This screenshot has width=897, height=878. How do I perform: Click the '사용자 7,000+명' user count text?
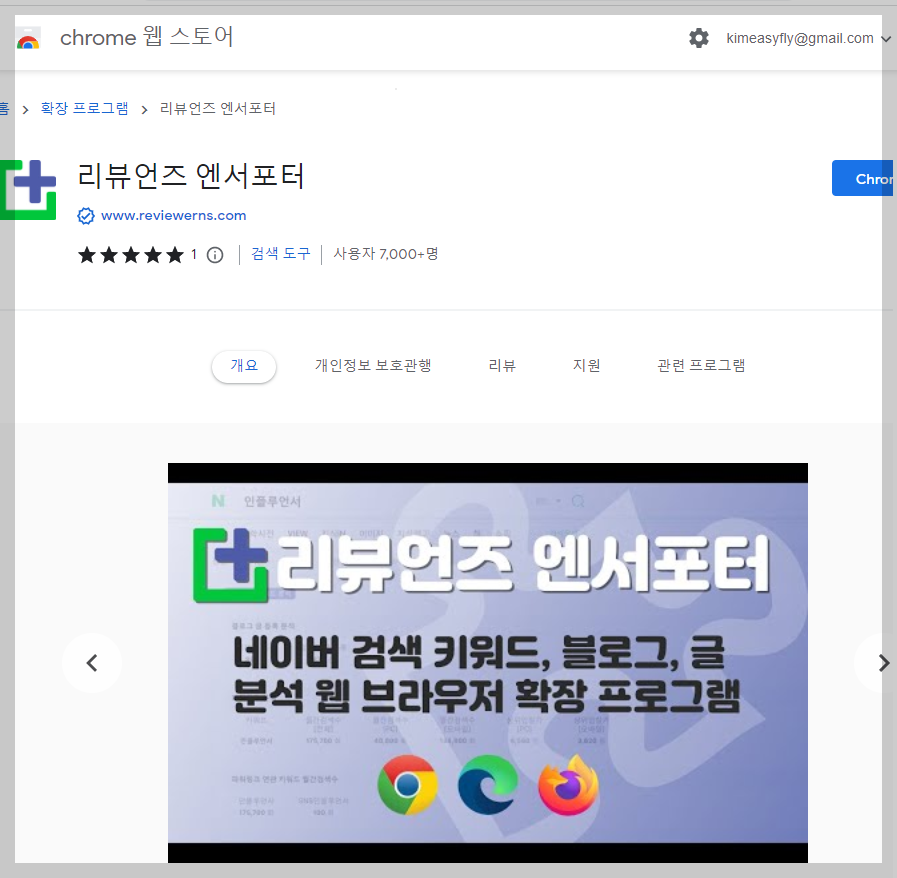coord(386,253)
